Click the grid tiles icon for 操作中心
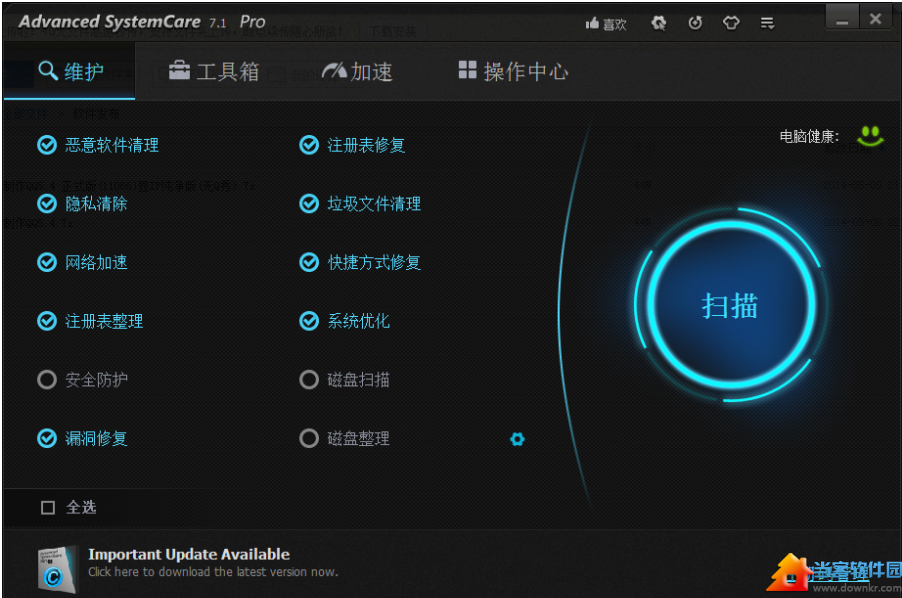 (467, 70)
